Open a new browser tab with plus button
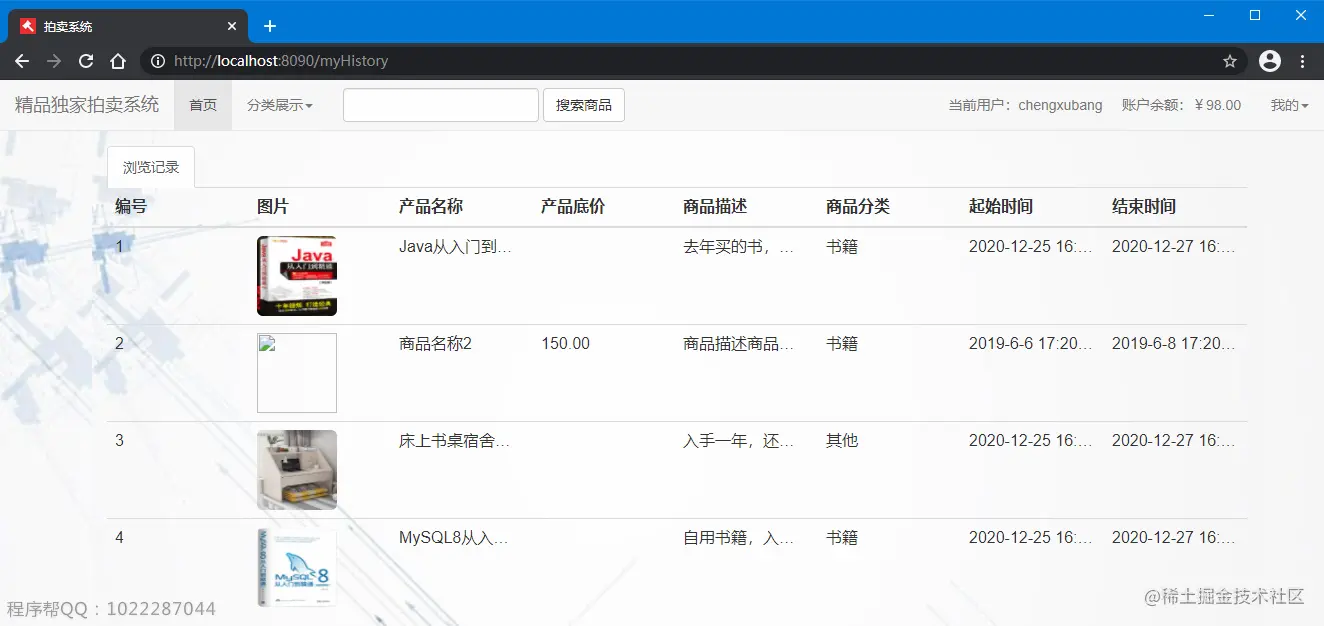Screen dimensions: 1324x626 coord(269,25)
